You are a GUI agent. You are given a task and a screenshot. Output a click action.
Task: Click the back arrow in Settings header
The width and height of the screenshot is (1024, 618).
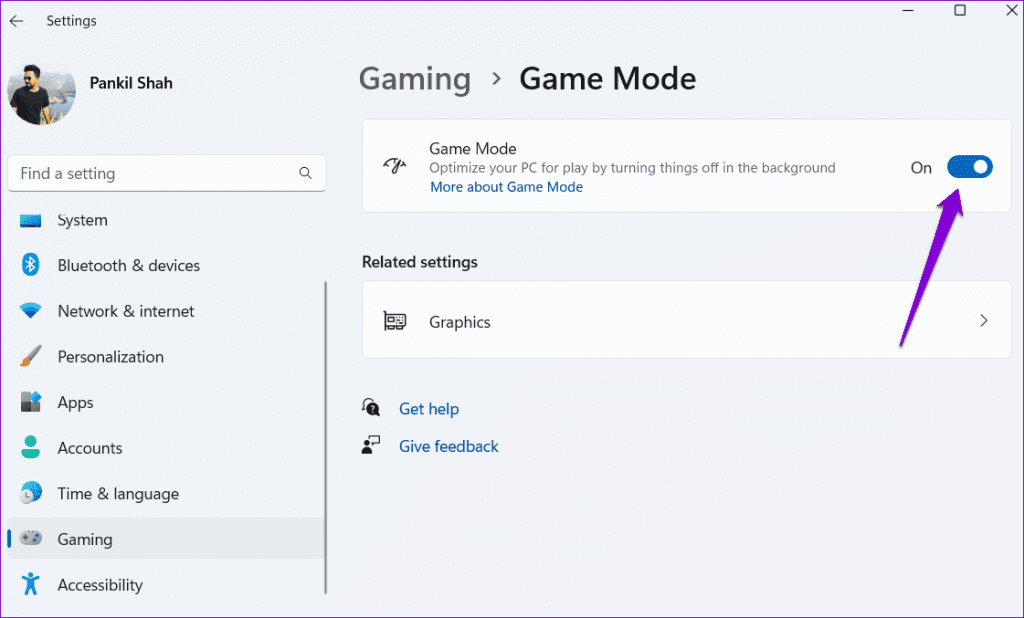tap(16, 21)
